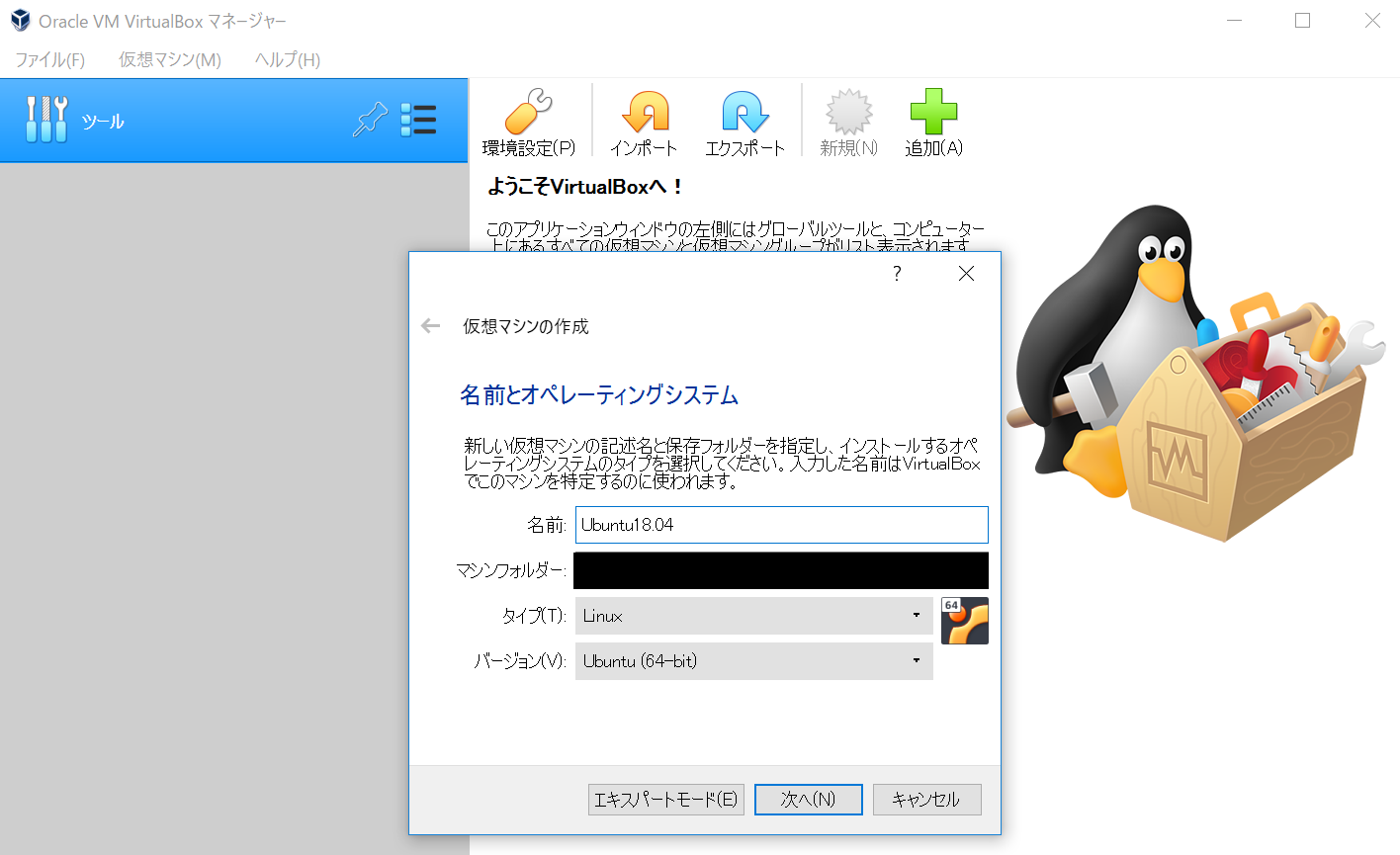Open the ヘルプ(H) menu
The image size is (1400, 855).
(288, 59)
